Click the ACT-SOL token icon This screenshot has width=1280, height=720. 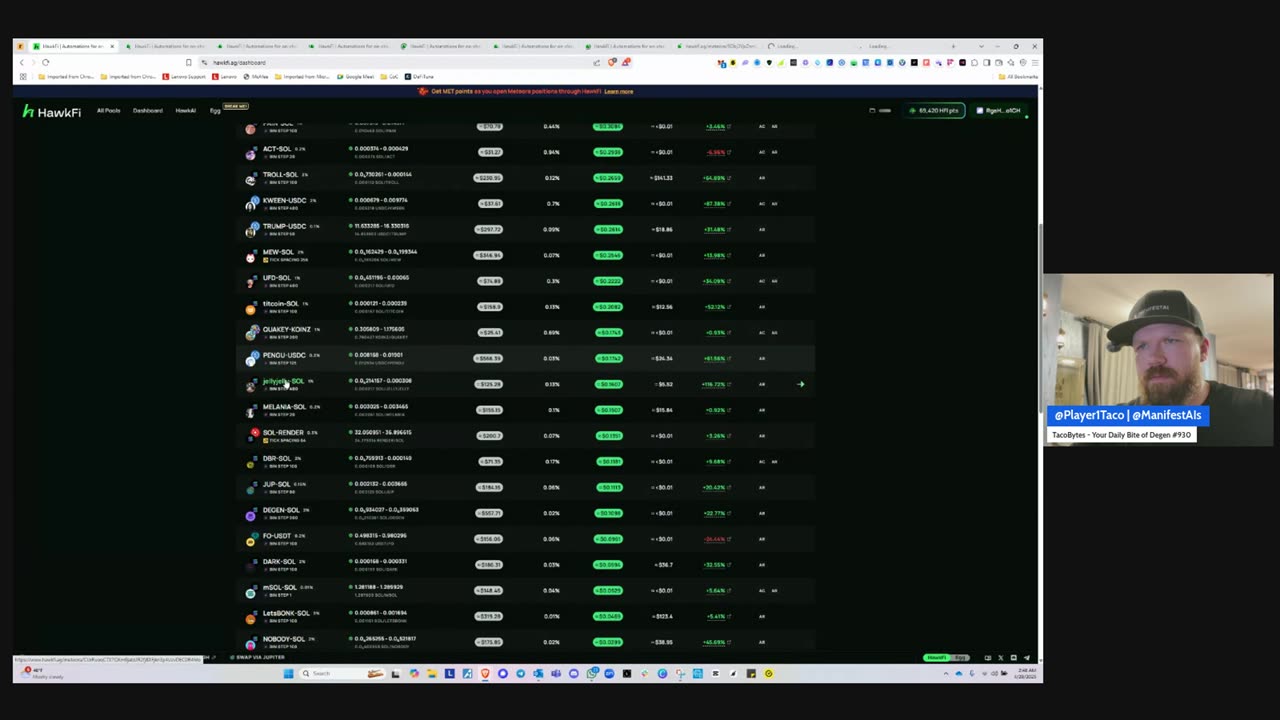click(x=250, y=152)
